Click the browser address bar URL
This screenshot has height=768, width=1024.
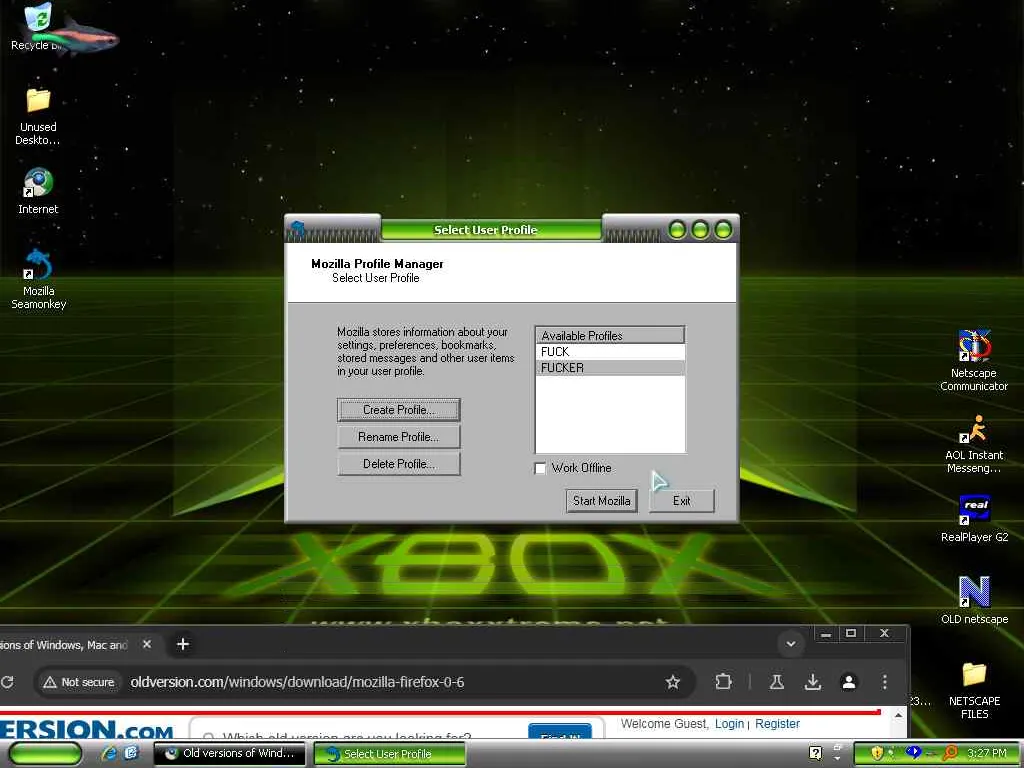297,682
